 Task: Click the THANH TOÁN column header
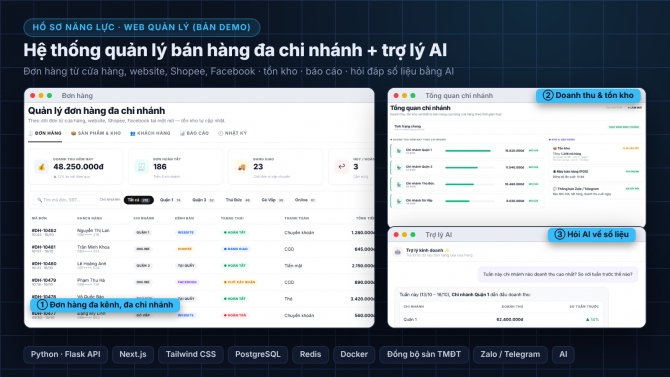tap(297, 218)
